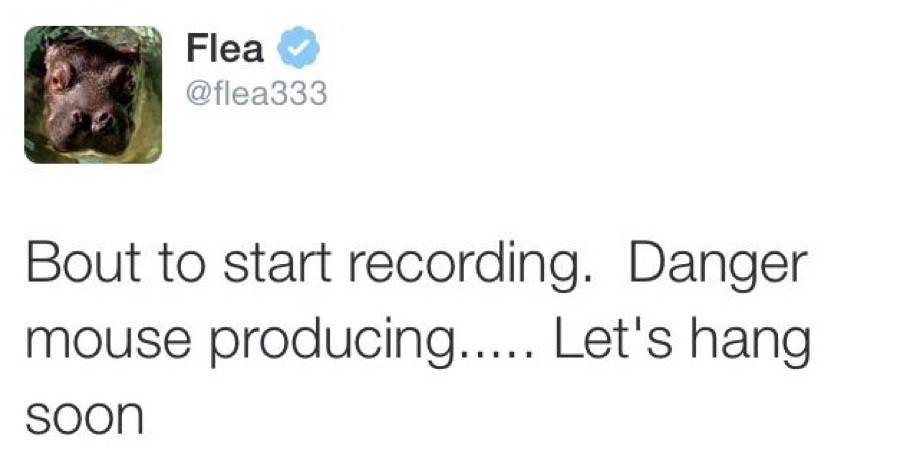The width and height of the screenshot is (900, 471).
Task: Open Flea's hippo profile picture
Action: click(x=93, y=95)
